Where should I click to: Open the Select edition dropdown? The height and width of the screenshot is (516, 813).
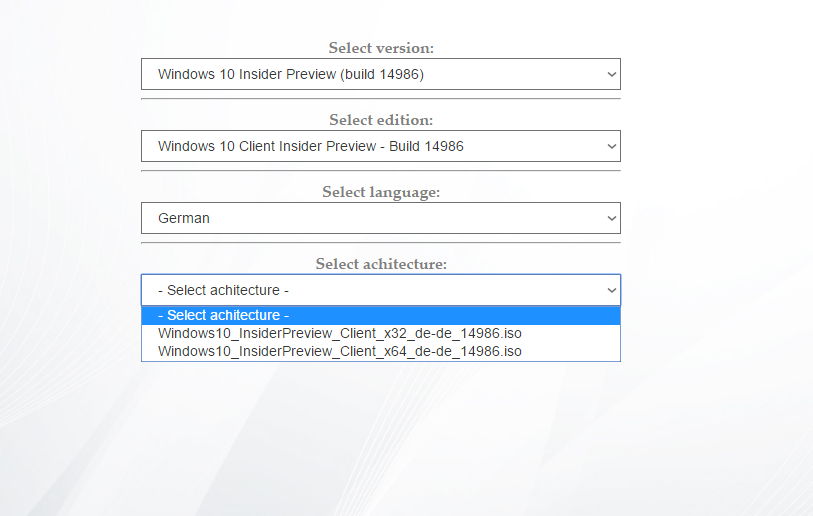(x=381, y=146)
